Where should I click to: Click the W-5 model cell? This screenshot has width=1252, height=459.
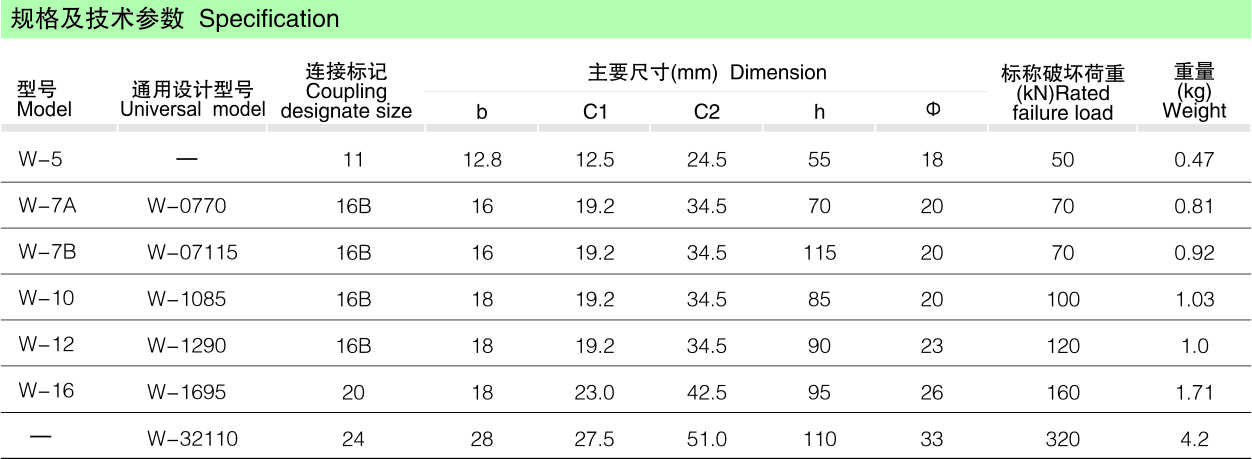coord(40,158)
